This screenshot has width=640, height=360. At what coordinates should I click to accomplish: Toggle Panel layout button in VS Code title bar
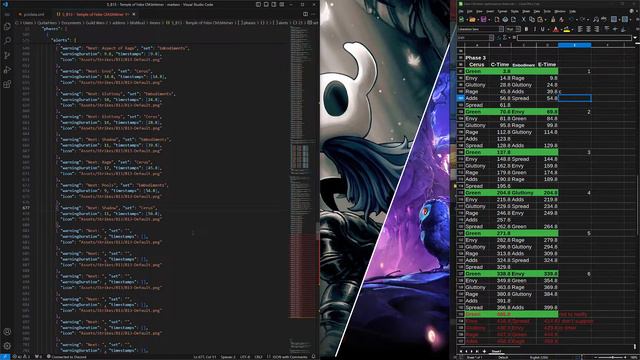click(266, 4)
